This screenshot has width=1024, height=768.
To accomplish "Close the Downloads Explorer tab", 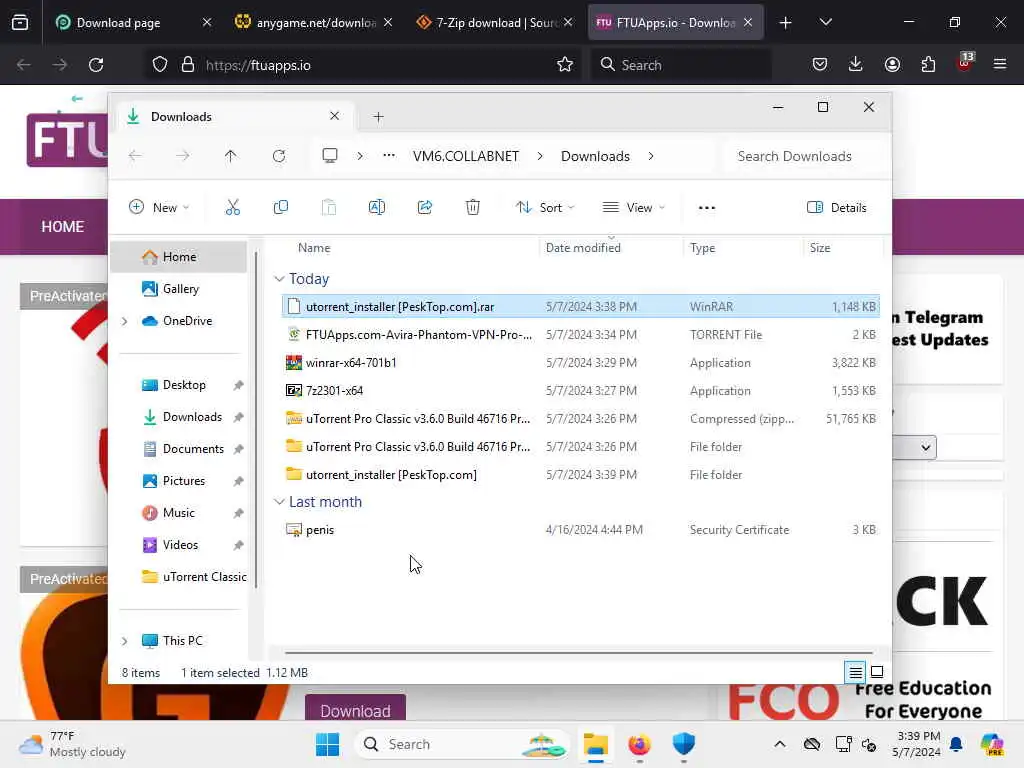I will 334,116.
